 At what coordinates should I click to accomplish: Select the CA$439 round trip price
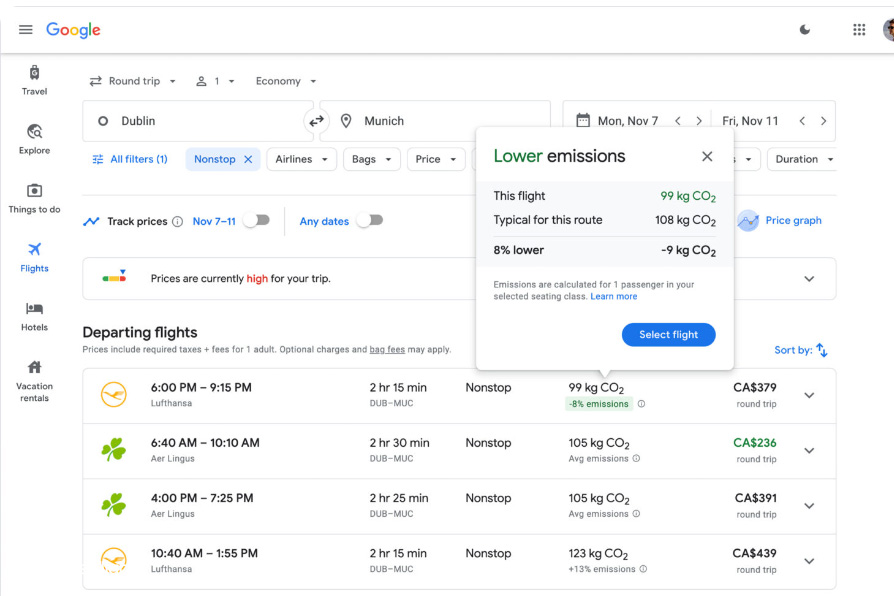tap(754, 553)
